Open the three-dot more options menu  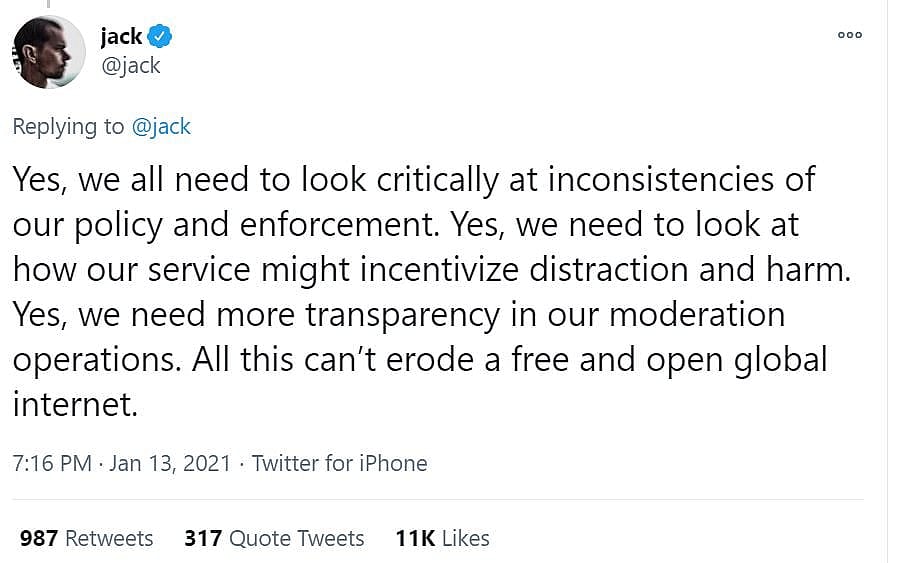coord(849,35)
